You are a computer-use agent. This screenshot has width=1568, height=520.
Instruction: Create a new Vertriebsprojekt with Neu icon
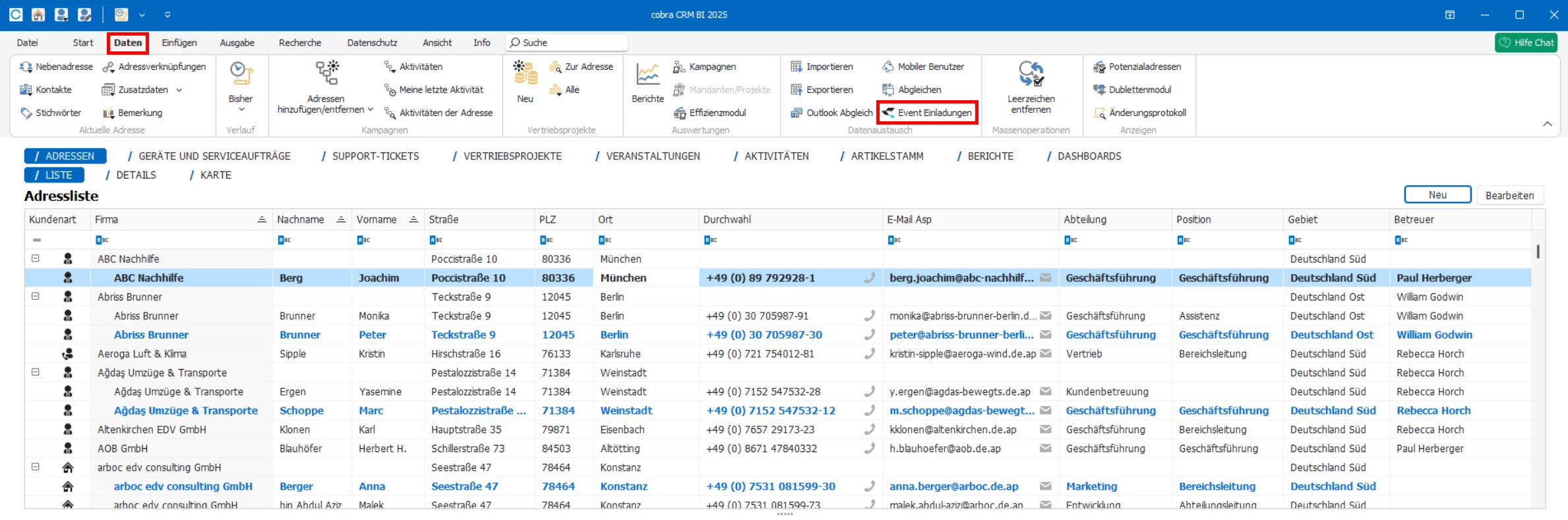(525, 74)
